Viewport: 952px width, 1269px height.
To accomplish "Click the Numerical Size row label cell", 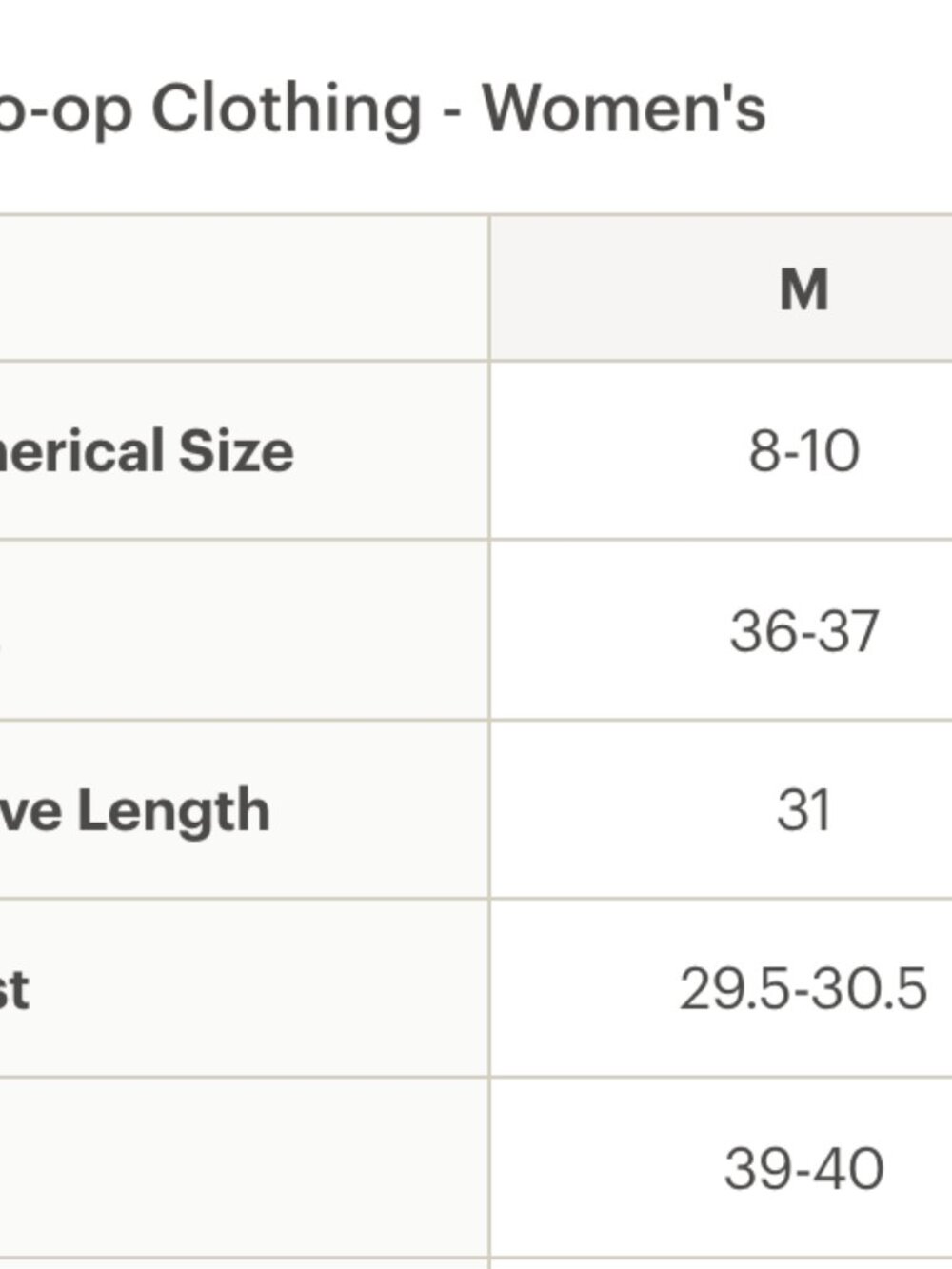I will coord(244,450).
